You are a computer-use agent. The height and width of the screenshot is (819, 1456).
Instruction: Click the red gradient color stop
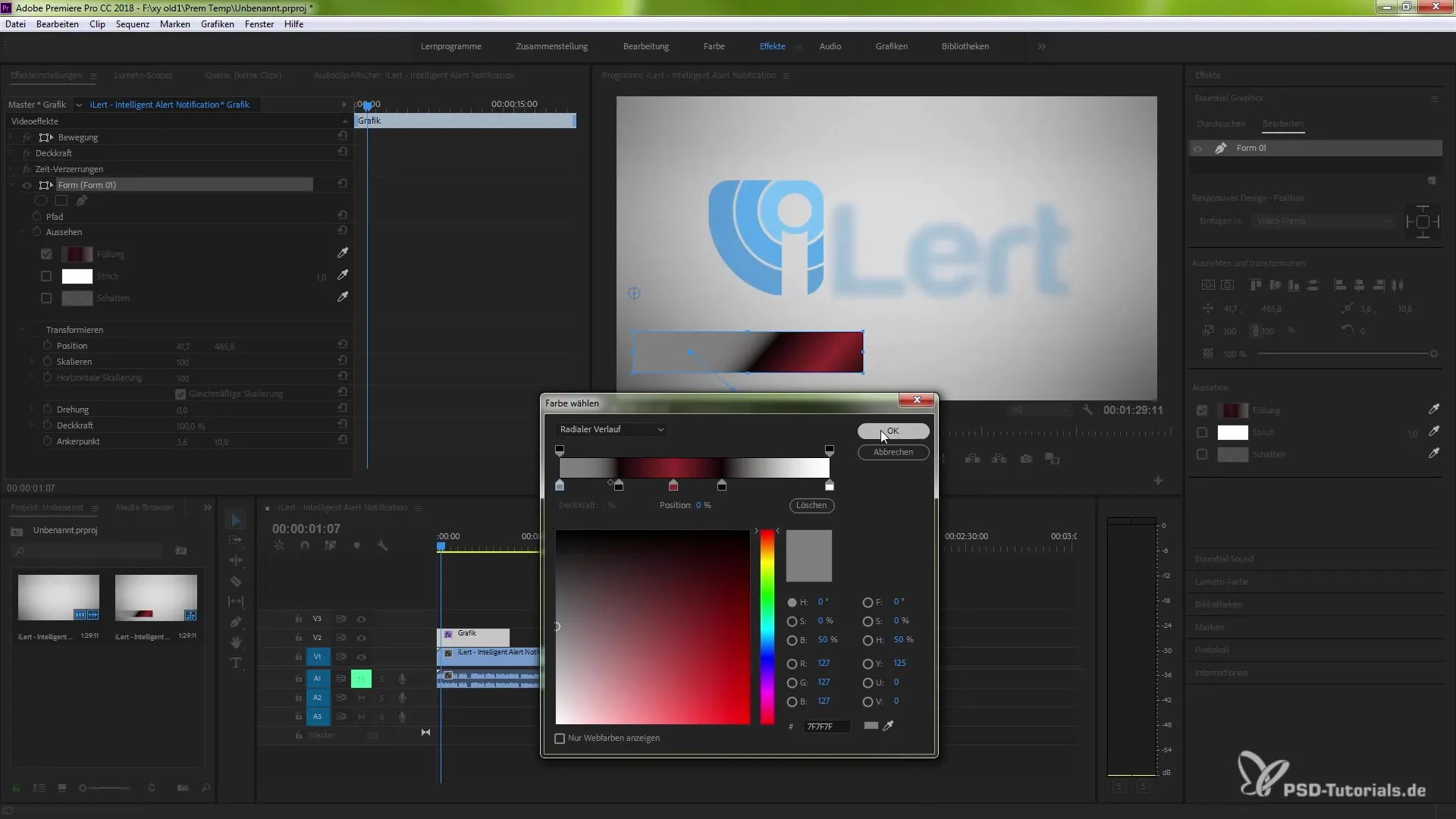click(x=673, y=485)
